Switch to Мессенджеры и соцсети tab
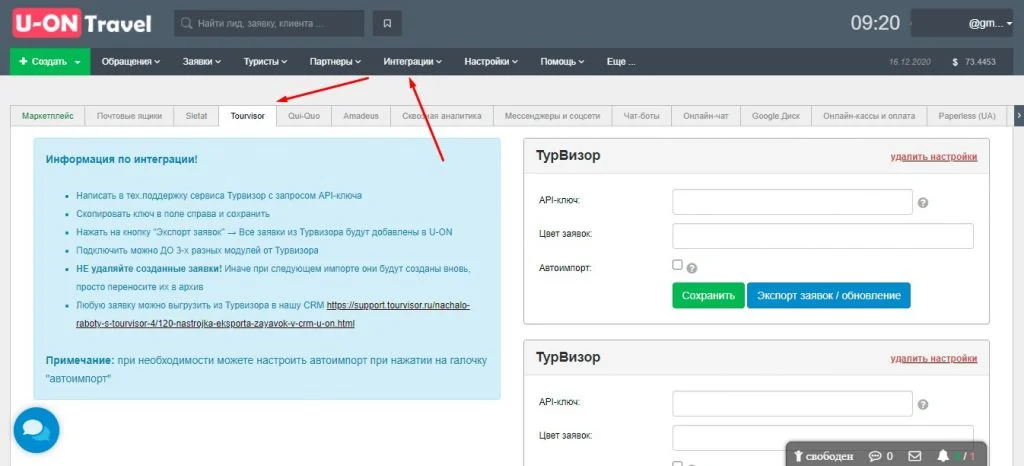Image resolution: width=1024 pixels, height=466 pixels. coord(552,116)
